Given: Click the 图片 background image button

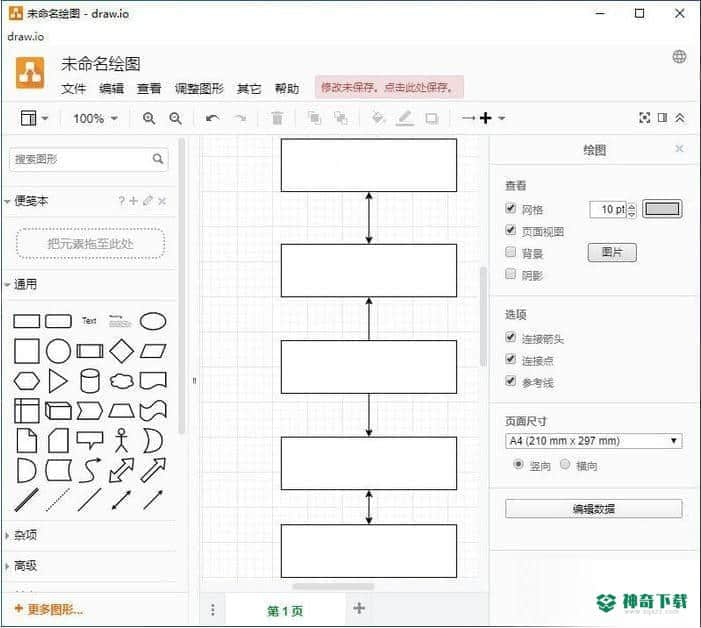Looking at the screenshot, I should click(612, 253).
